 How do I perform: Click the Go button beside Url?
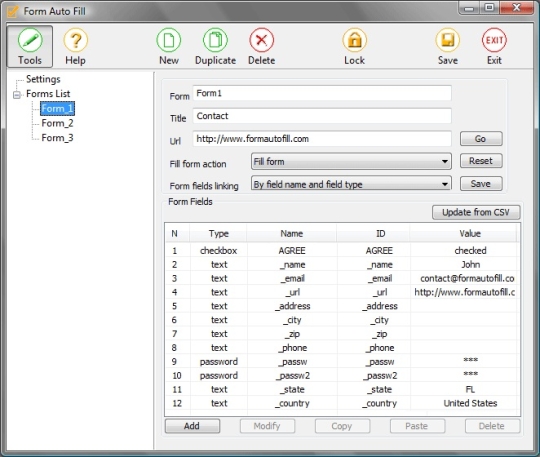click(481, 139)
